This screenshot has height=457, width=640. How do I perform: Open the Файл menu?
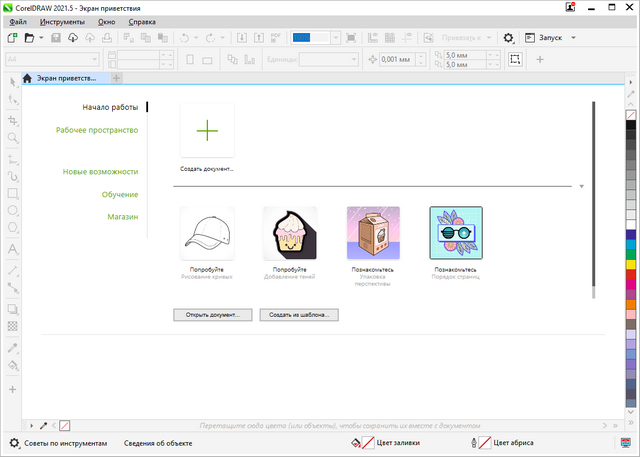coord(18,21)
